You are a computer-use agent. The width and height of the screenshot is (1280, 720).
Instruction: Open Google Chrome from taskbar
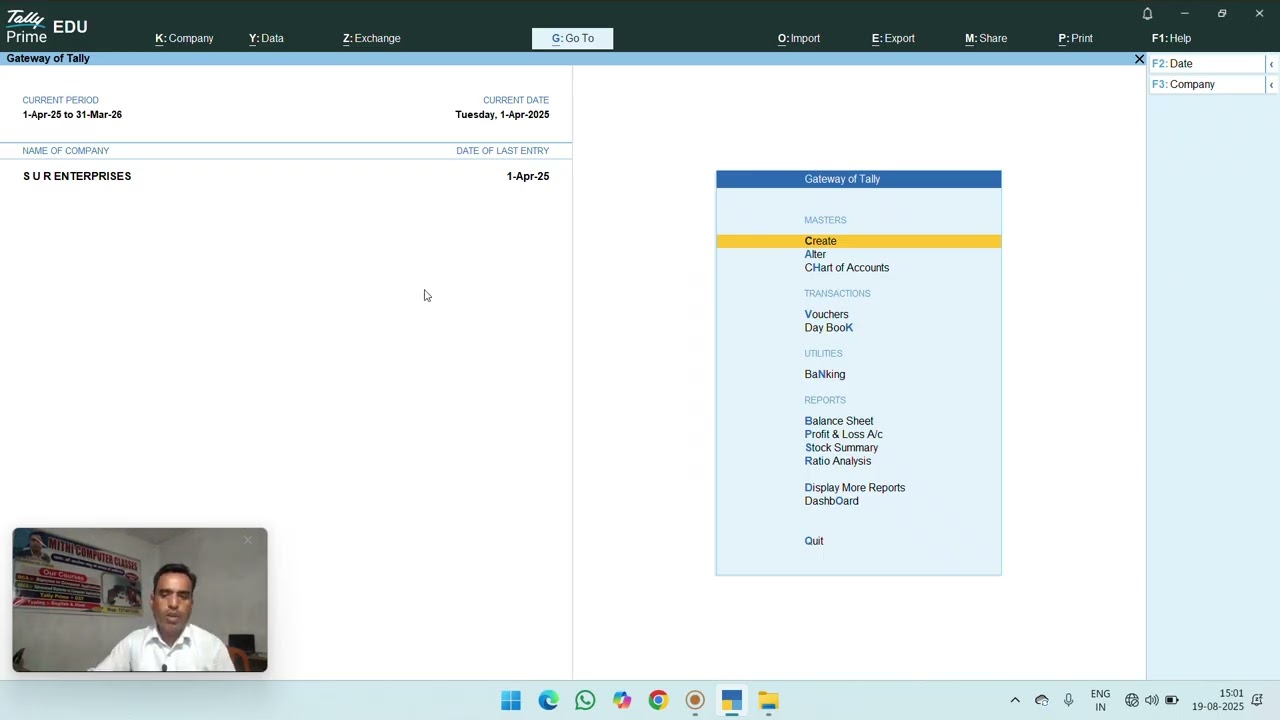(x=658, y=700)
